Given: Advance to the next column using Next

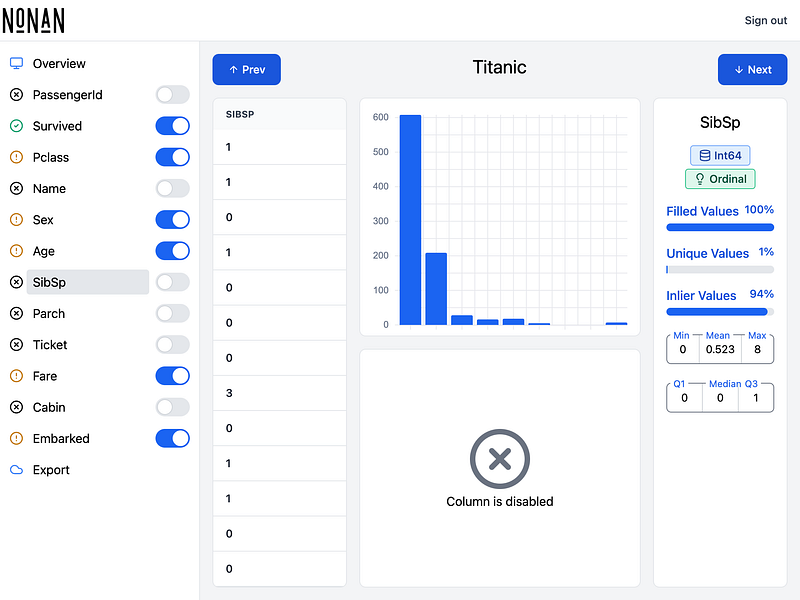Looking at the screenshot, I should 752,69.
